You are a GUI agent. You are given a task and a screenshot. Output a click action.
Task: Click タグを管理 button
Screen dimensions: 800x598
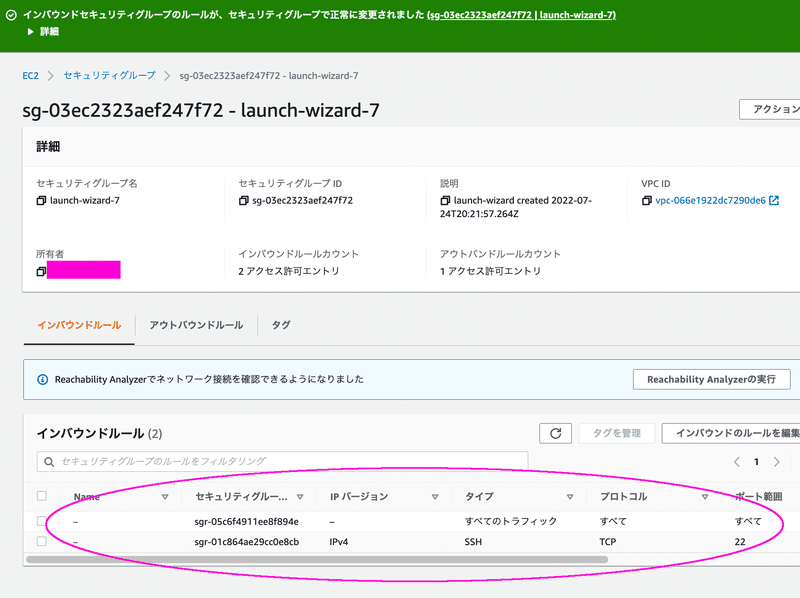pyautogui.click(x=616, y=434)
